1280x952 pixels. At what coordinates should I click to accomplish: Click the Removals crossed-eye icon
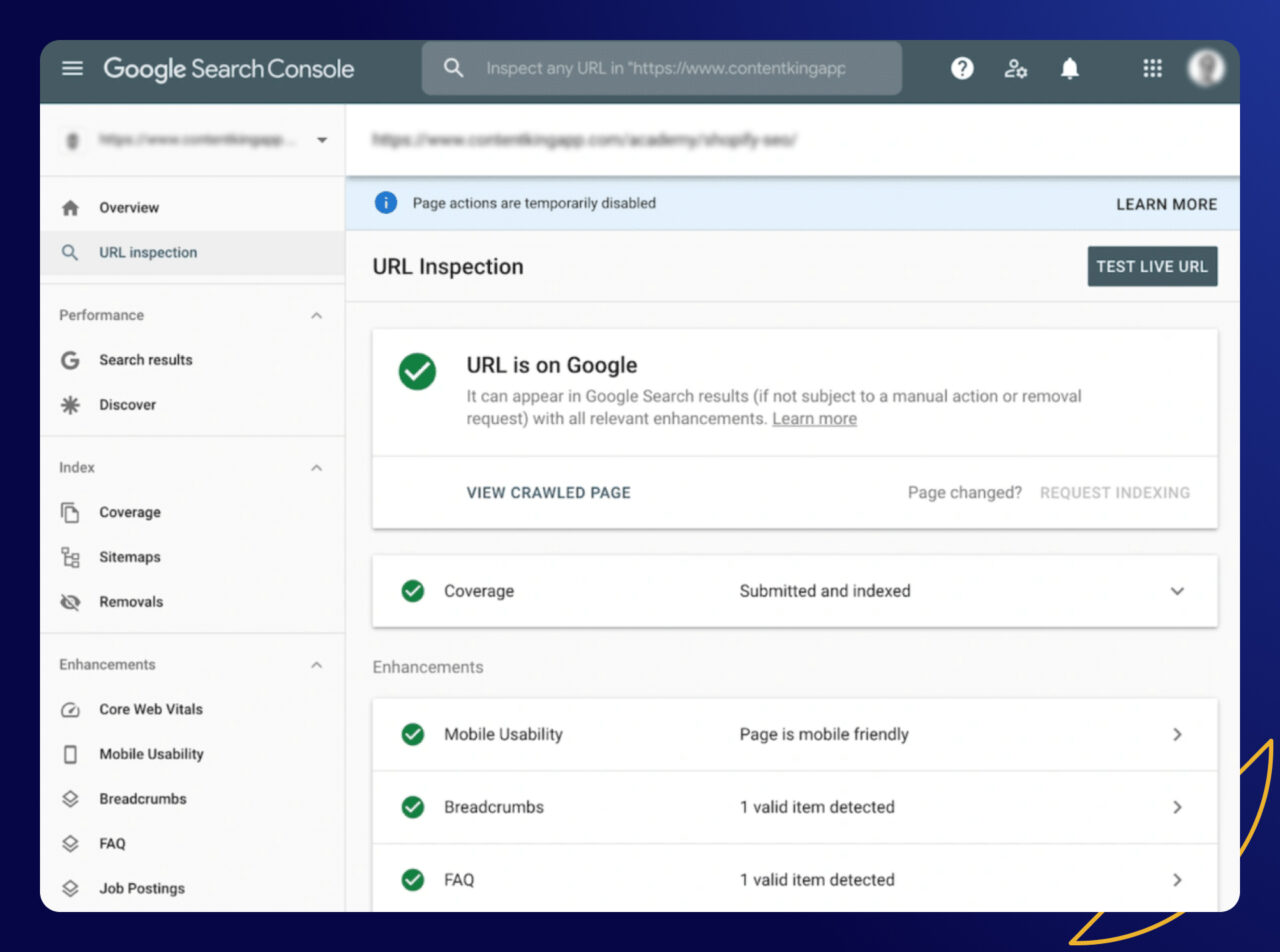tap(70, 602)
